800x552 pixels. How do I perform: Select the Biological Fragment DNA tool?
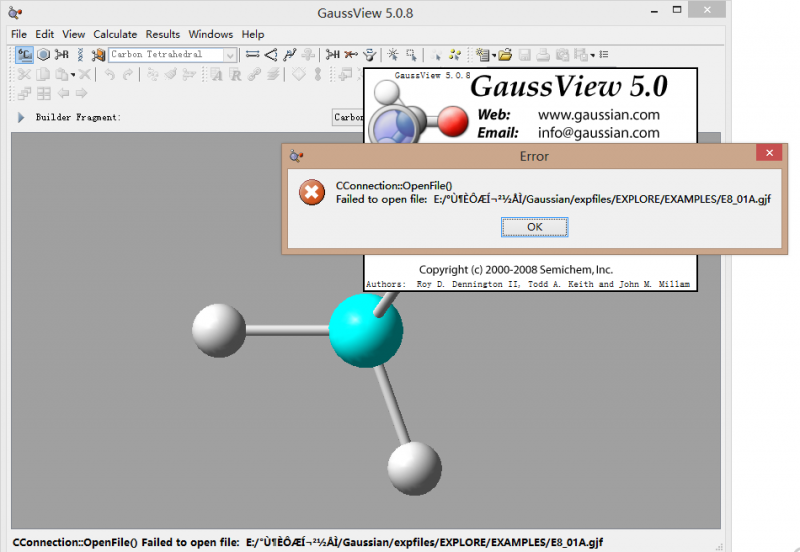pos(80,54)
